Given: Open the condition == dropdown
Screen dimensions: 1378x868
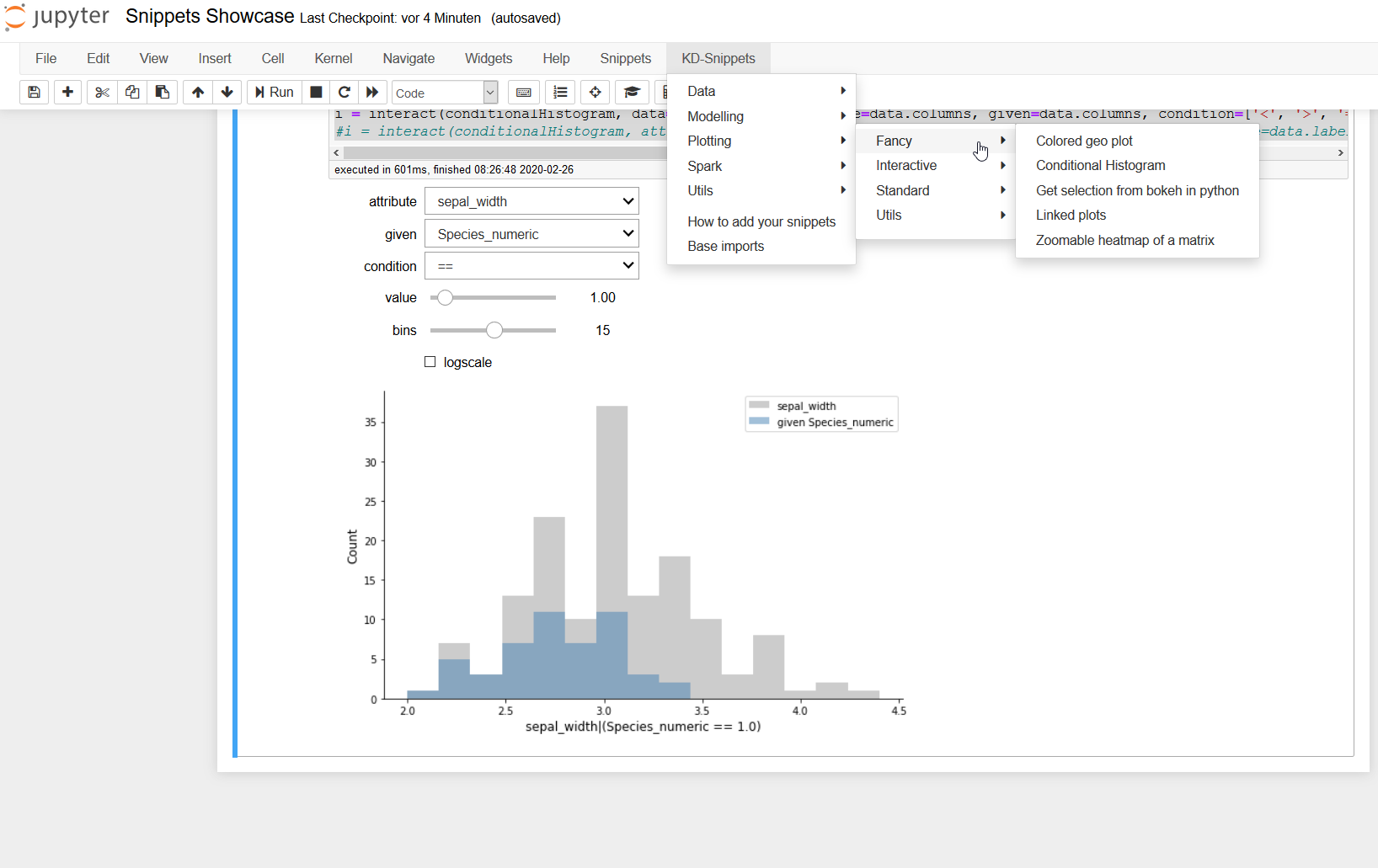Looking at the screenshot, I should click(531, 266).
